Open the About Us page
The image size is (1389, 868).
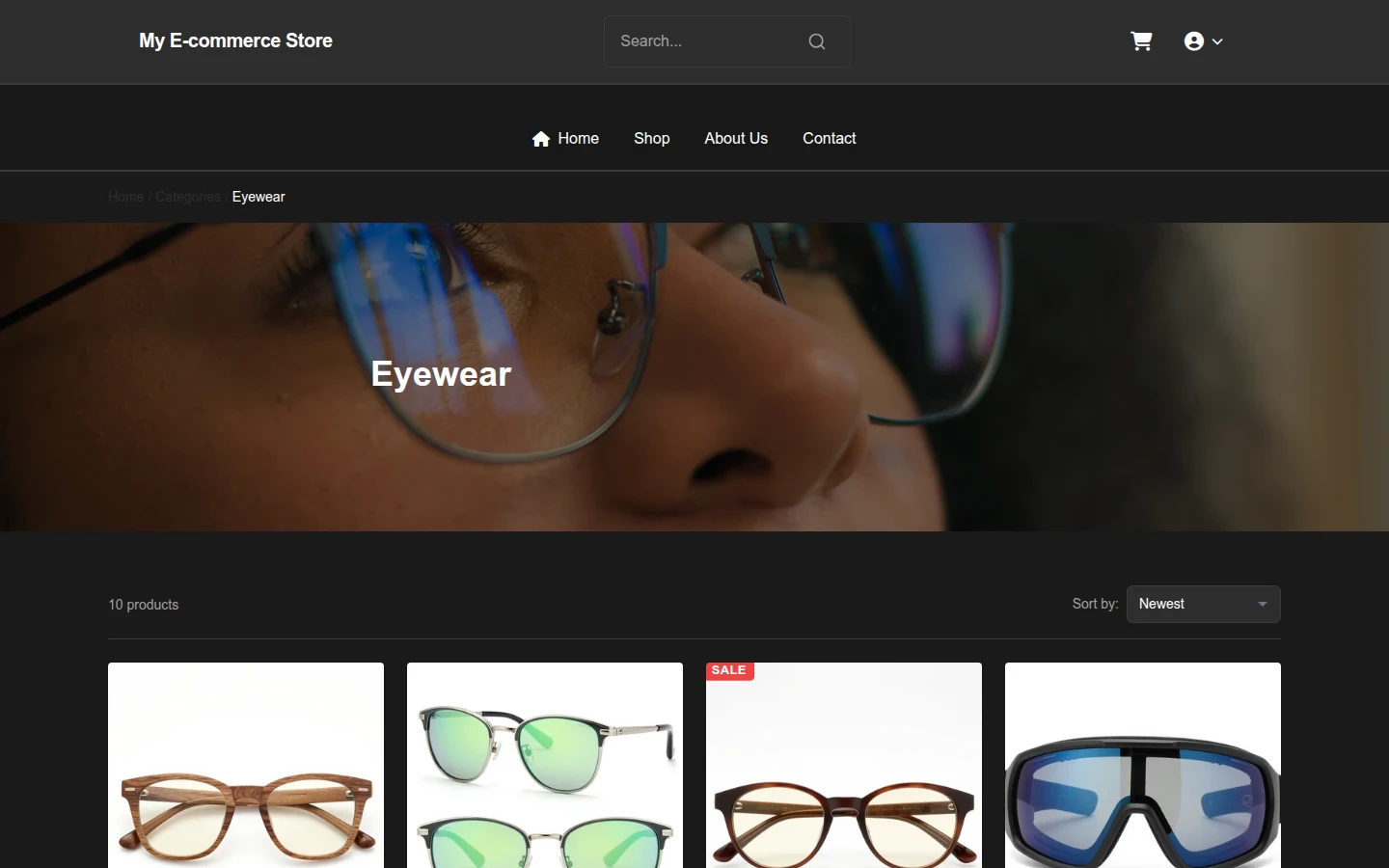coord(736,139)
